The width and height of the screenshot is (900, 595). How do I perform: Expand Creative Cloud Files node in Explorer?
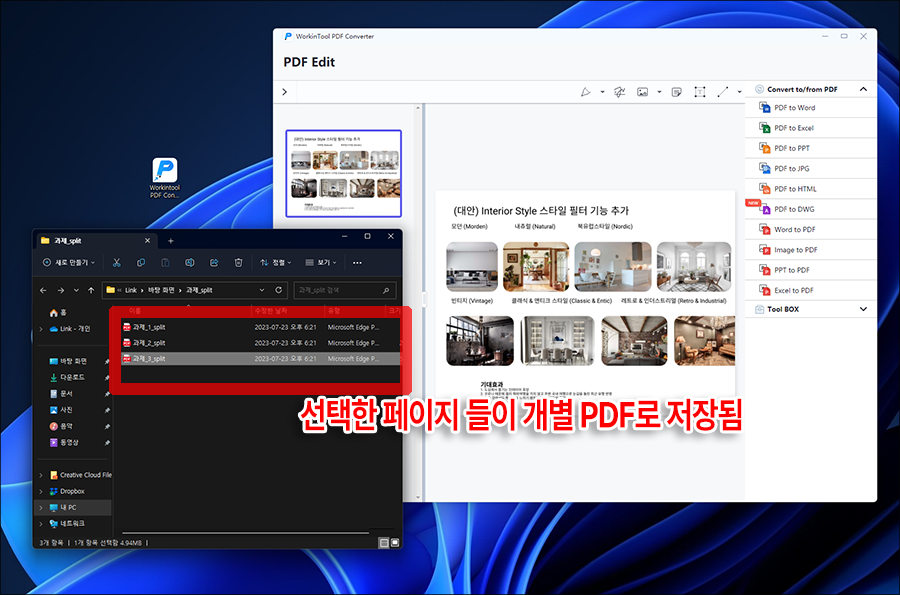click(x=41, y=475)
